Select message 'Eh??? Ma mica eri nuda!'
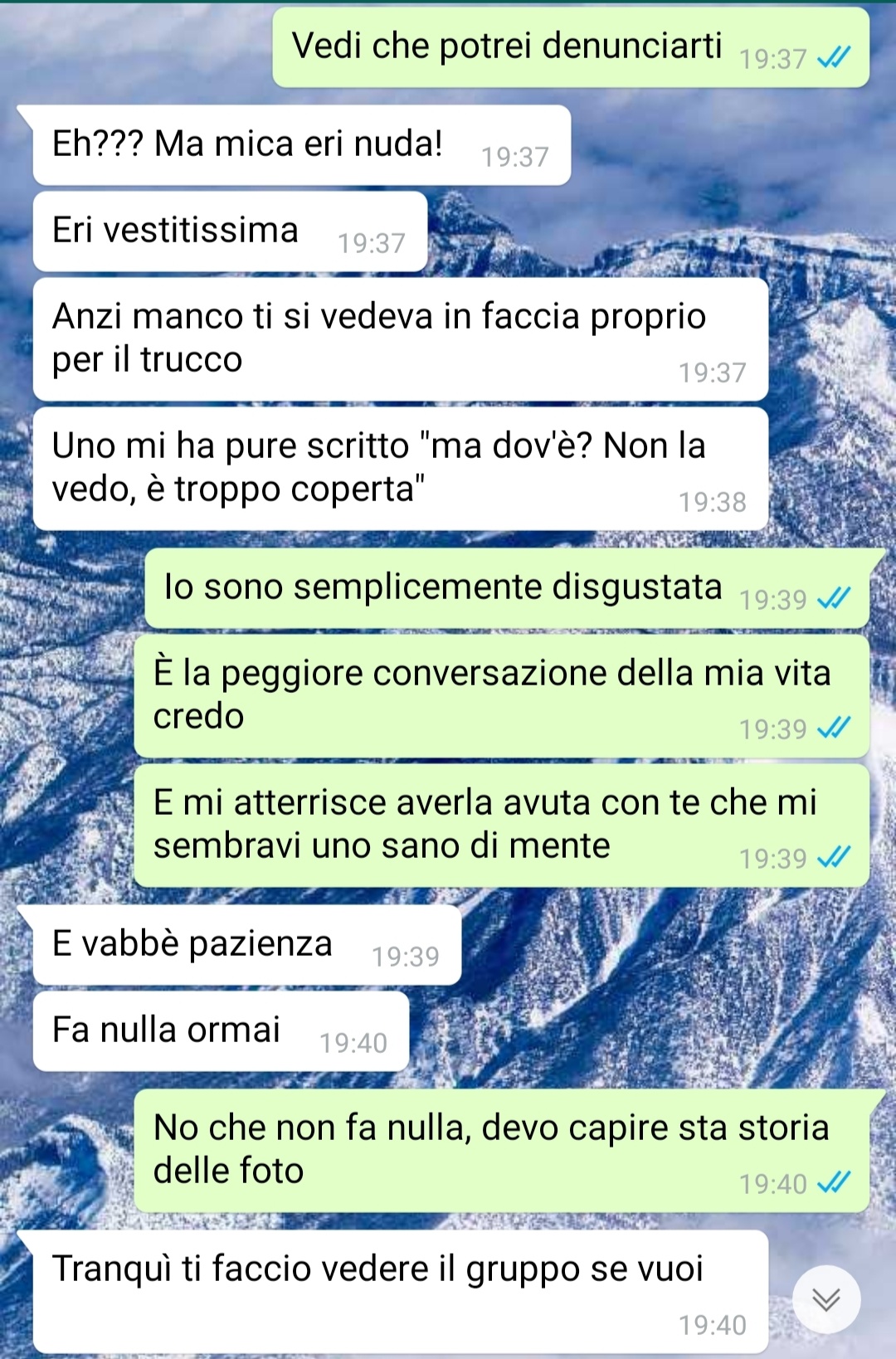The height and width of the screenshot is (1359, 896). 301,145
